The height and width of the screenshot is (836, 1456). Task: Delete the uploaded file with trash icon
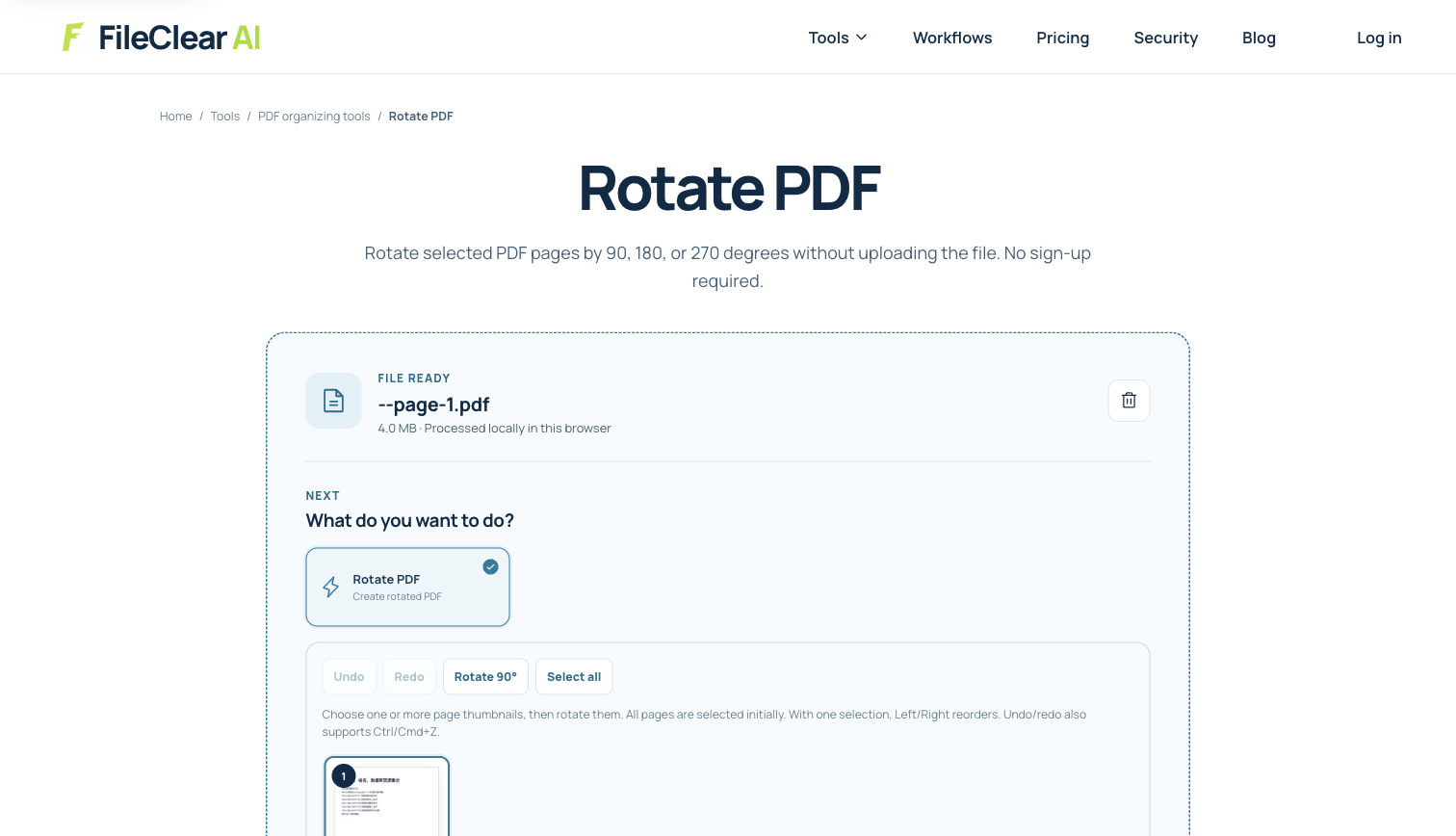1129,401
